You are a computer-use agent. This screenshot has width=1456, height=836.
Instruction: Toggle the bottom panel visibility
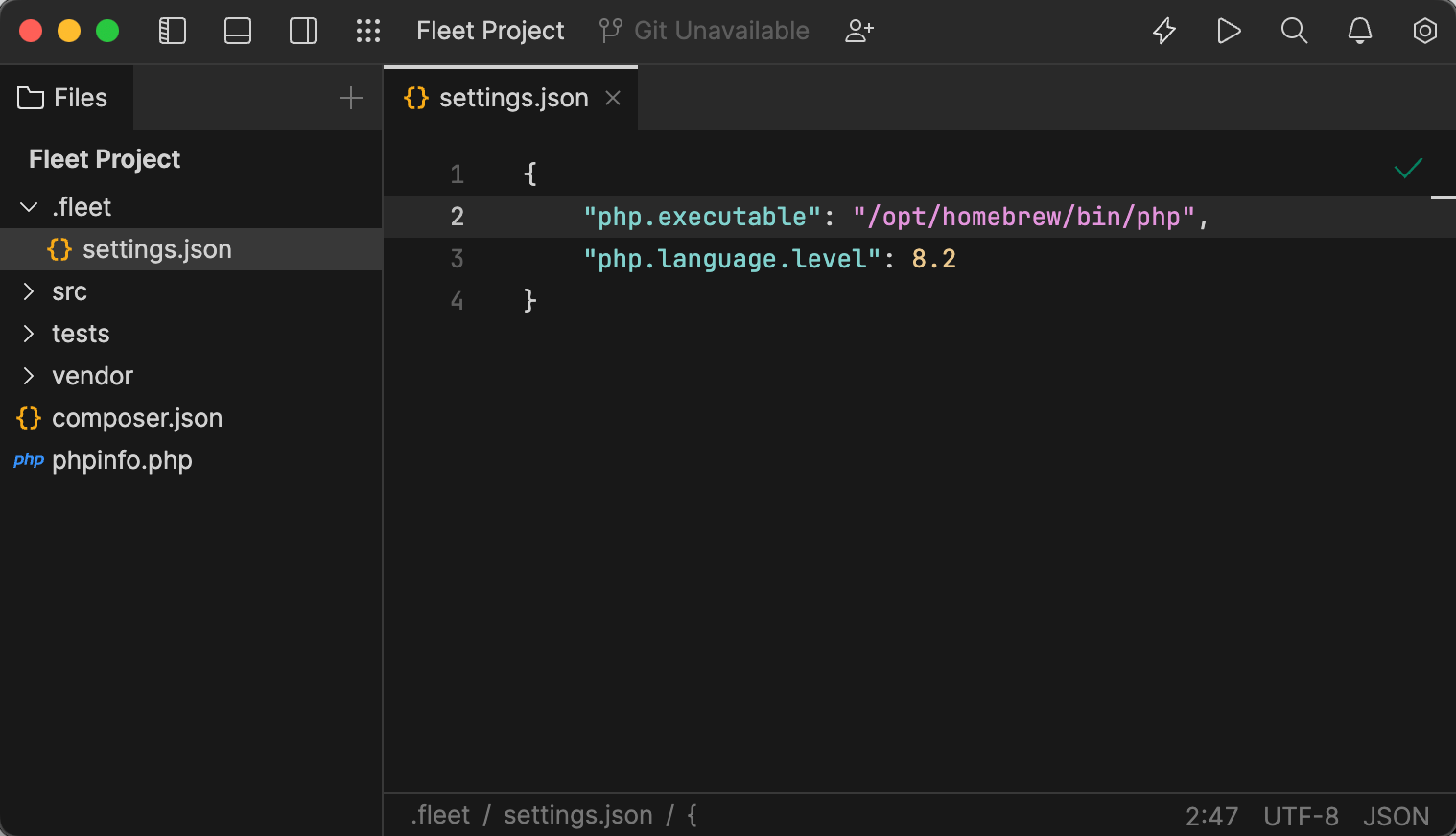tap(238, 31)
